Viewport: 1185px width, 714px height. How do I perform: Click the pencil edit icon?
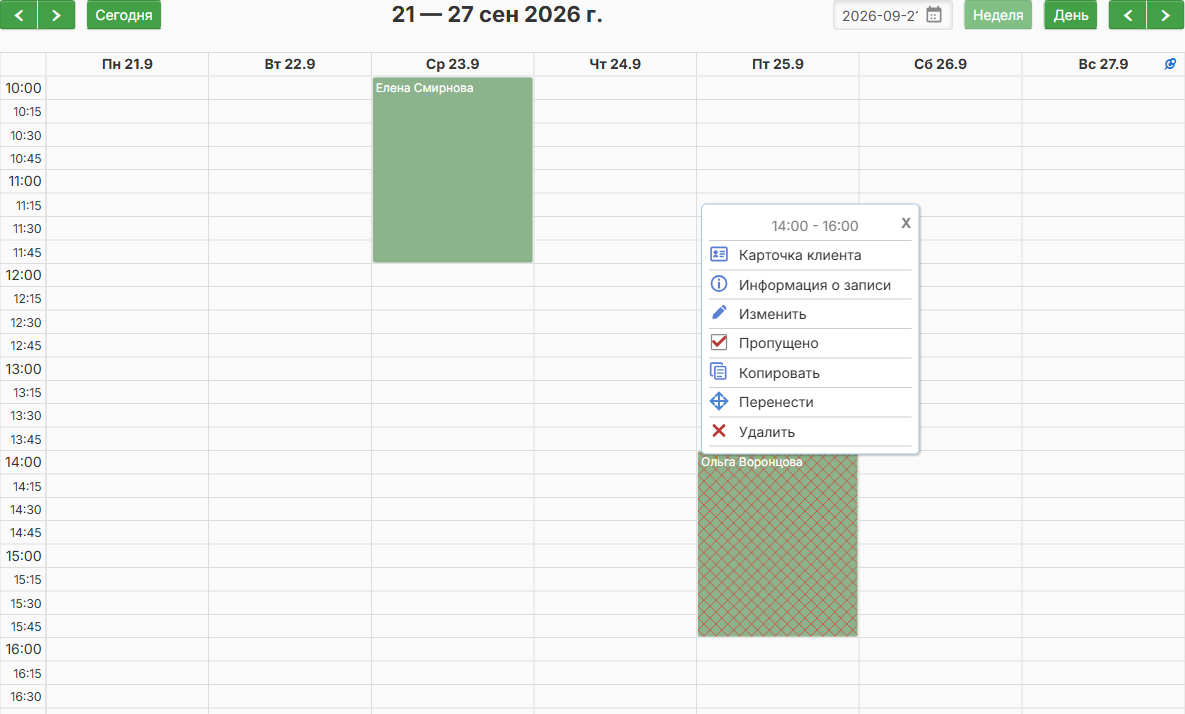point(719,313)
